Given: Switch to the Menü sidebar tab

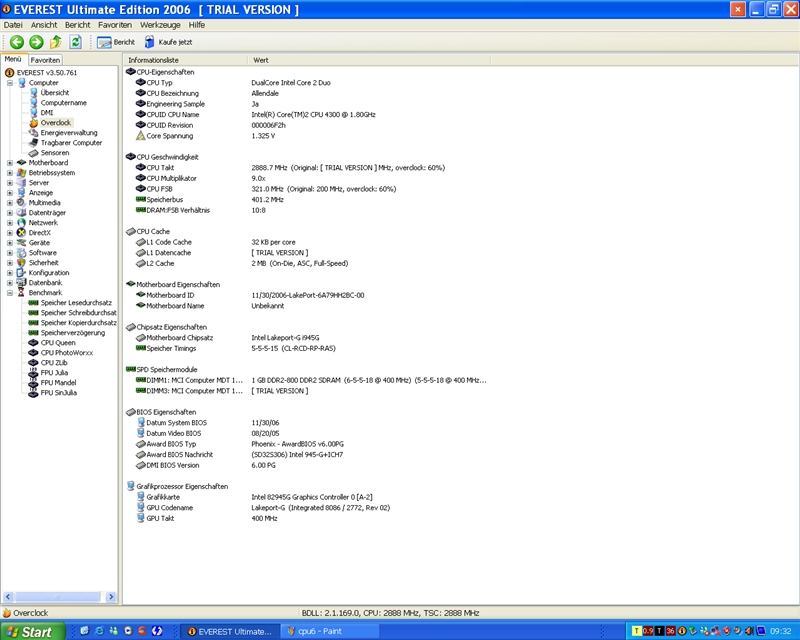Looking at the screenshot, I should [x=13, y=59].
